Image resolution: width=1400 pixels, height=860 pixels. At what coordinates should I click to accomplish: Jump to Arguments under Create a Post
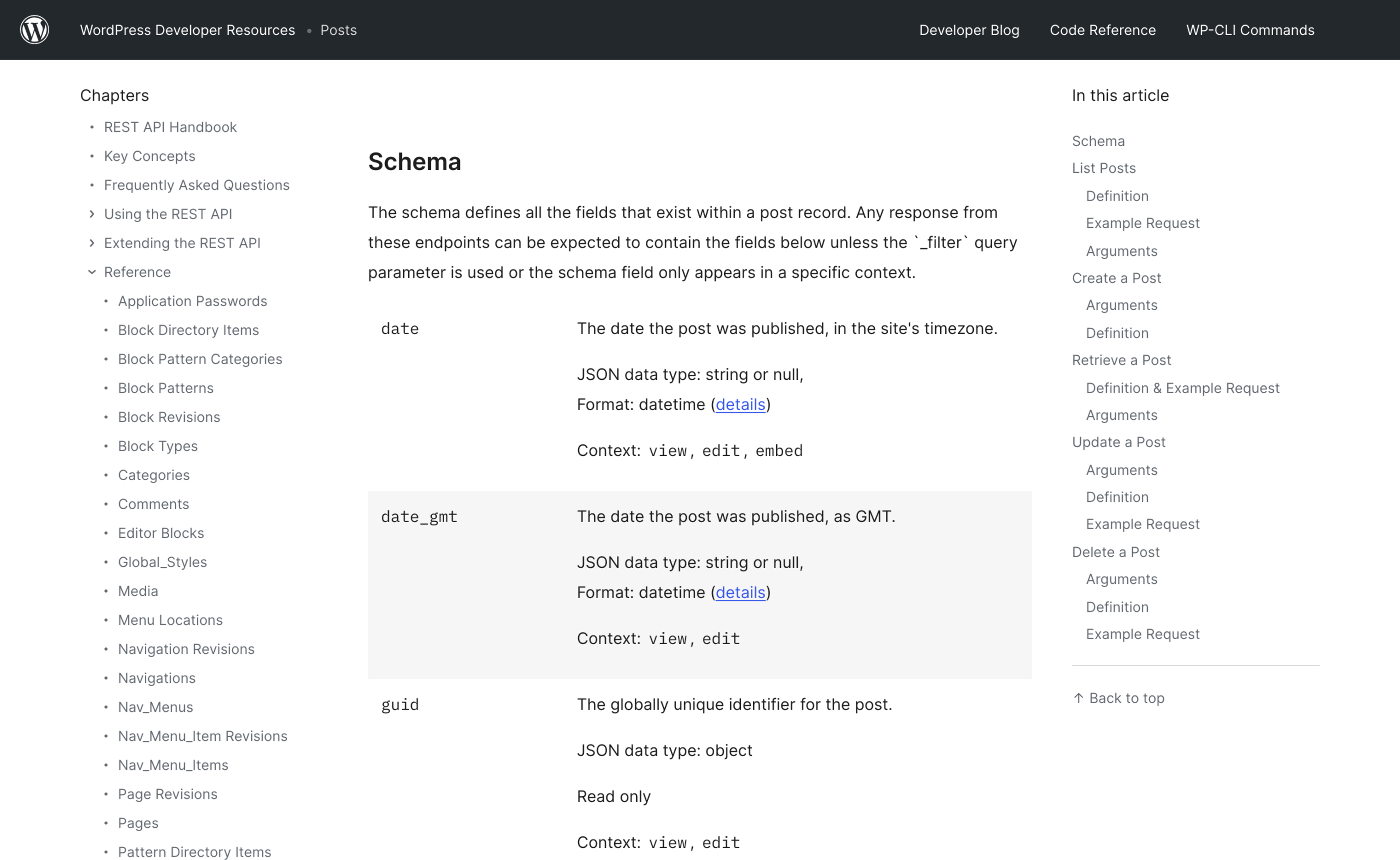click(1121, 306)
